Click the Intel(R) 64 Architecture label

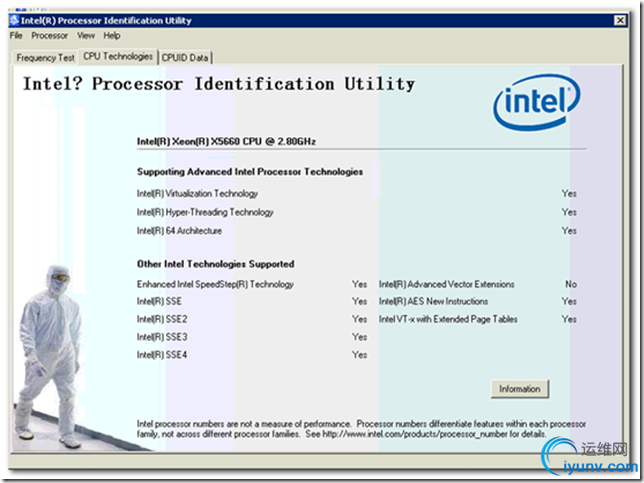(x=179, y=231)
